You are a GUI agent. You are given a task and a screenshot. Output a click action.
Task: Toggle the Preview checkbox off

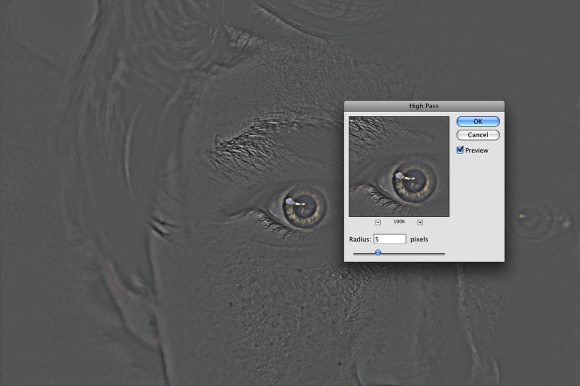click(460, 150)
